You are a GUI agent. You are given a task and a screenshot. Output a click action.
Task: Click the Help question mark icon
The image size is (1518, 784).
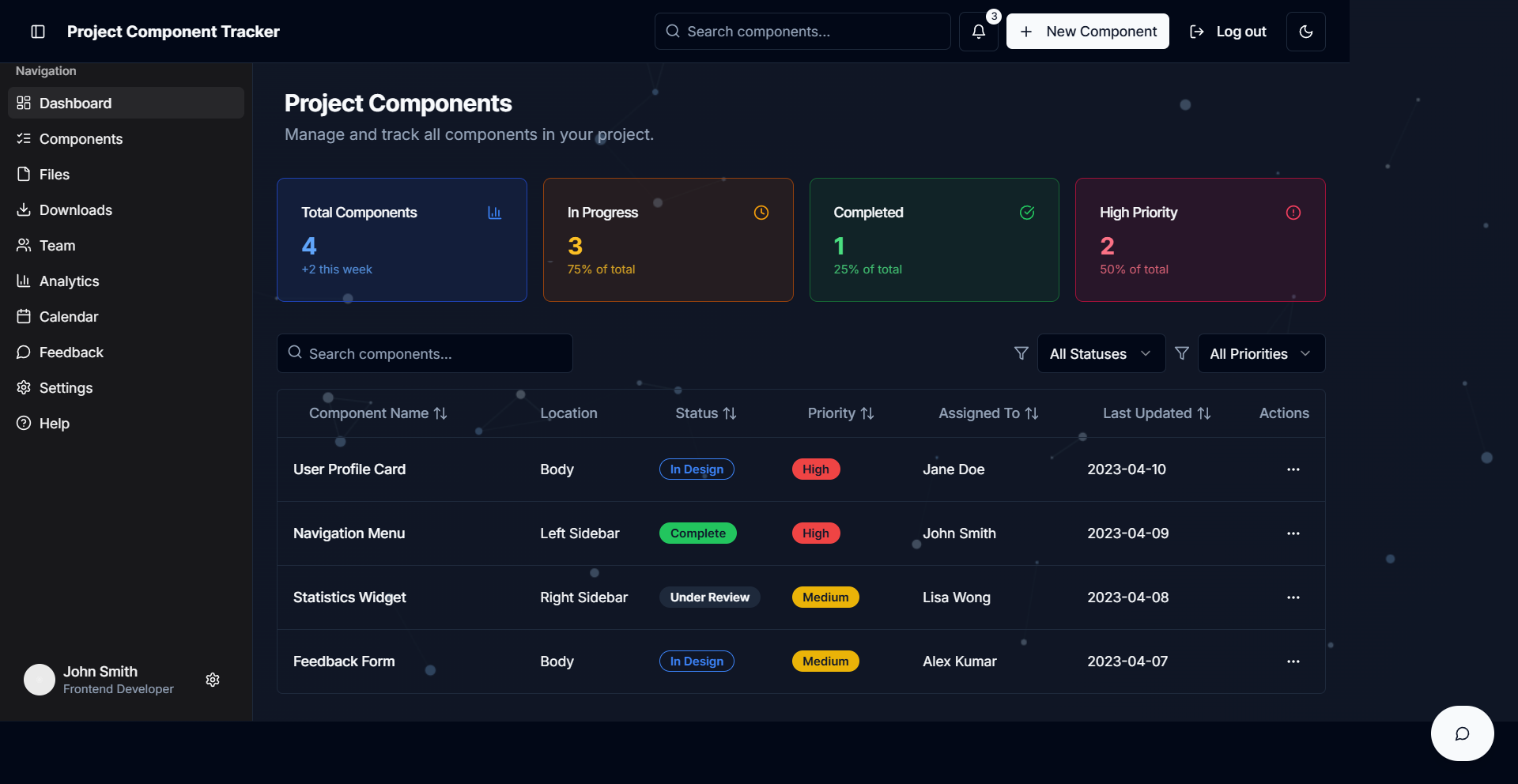(24, 423)
